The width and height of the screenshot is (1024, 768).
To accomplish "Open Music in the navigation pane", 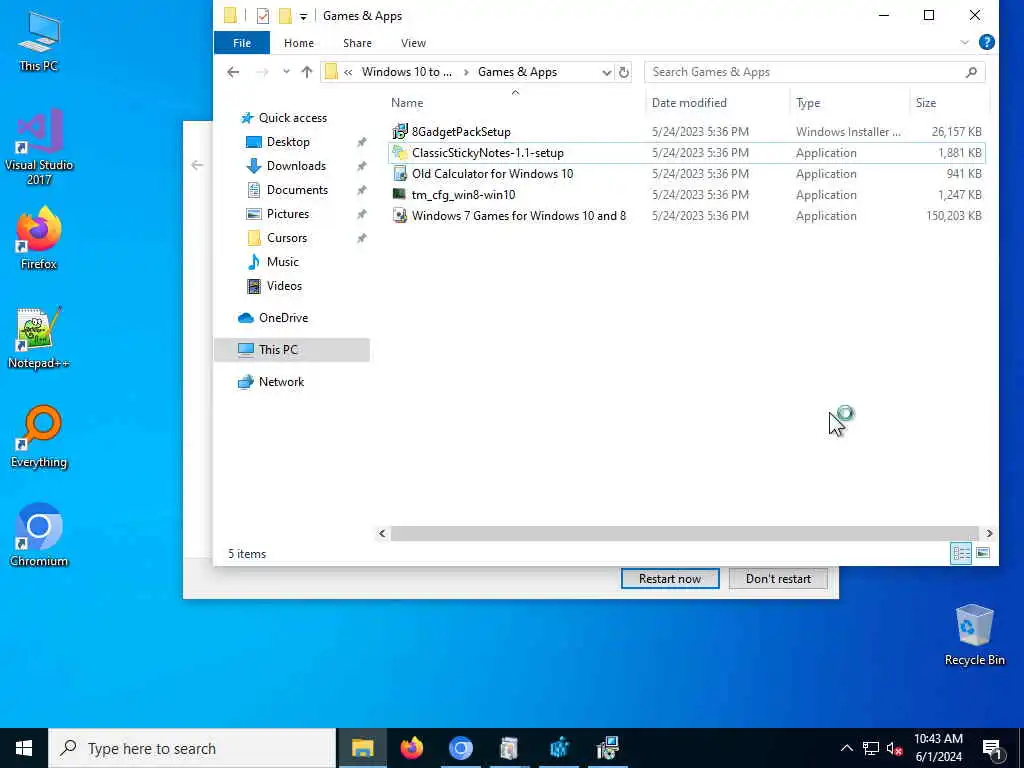I will 282,262.
